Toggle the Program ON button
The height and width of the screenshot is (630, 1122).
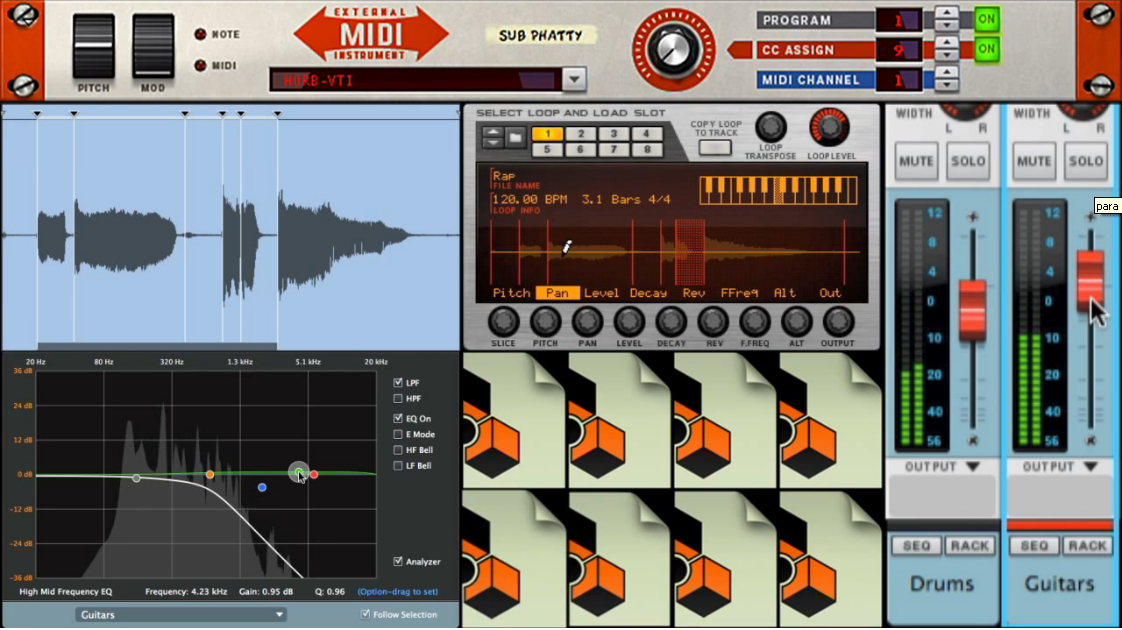click(x=987, y=19)
